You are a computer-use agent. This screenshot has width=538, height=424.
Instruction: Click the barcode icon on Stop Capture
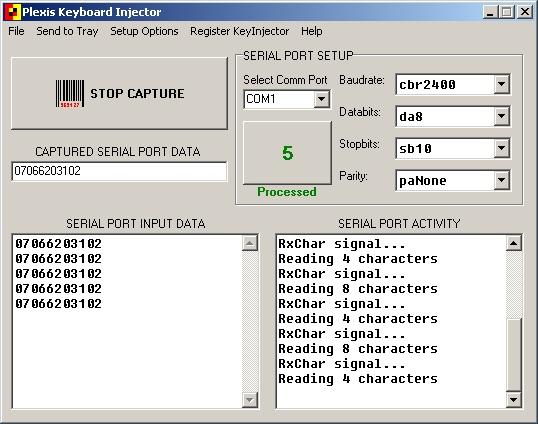click(x=70, y=94)
